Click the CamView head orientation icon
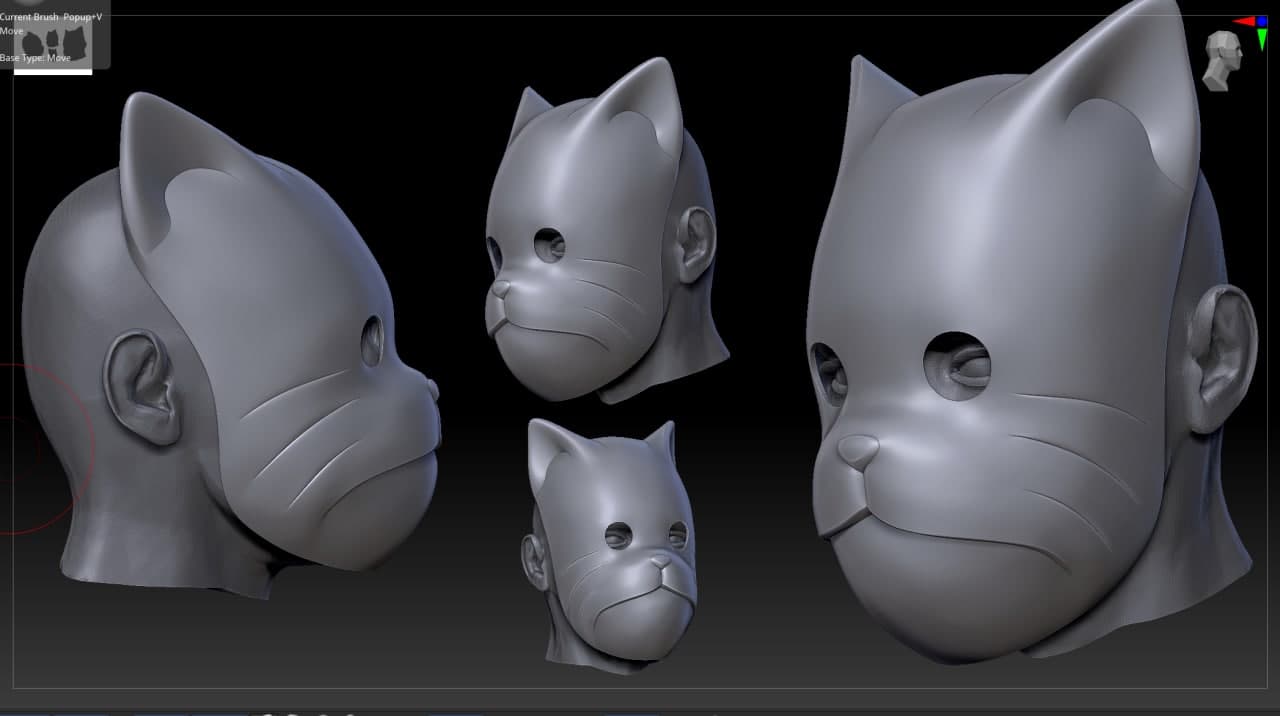Image resolution: width=1280 pixels, height=716 pixels. click(x=1222, y=61)
